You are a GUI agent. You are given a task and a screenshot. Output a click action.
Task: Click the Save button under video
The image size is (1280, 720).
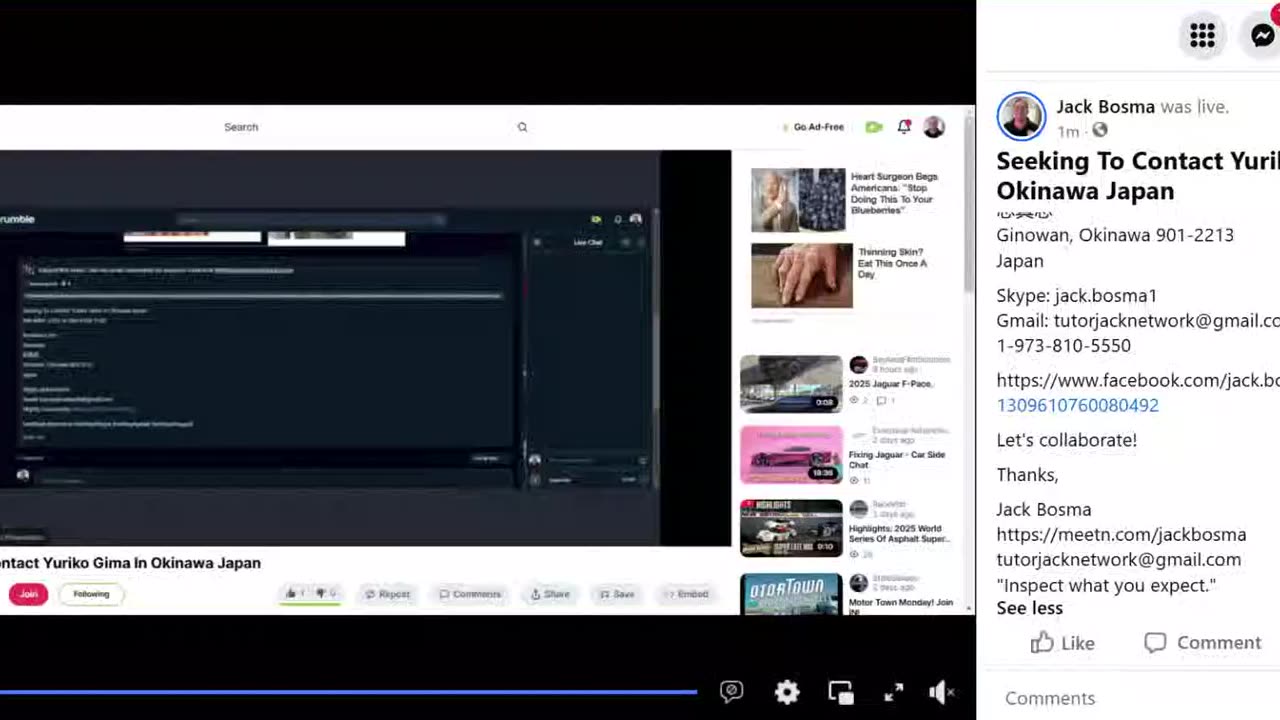pyautogui.click(x=617, y=594)
